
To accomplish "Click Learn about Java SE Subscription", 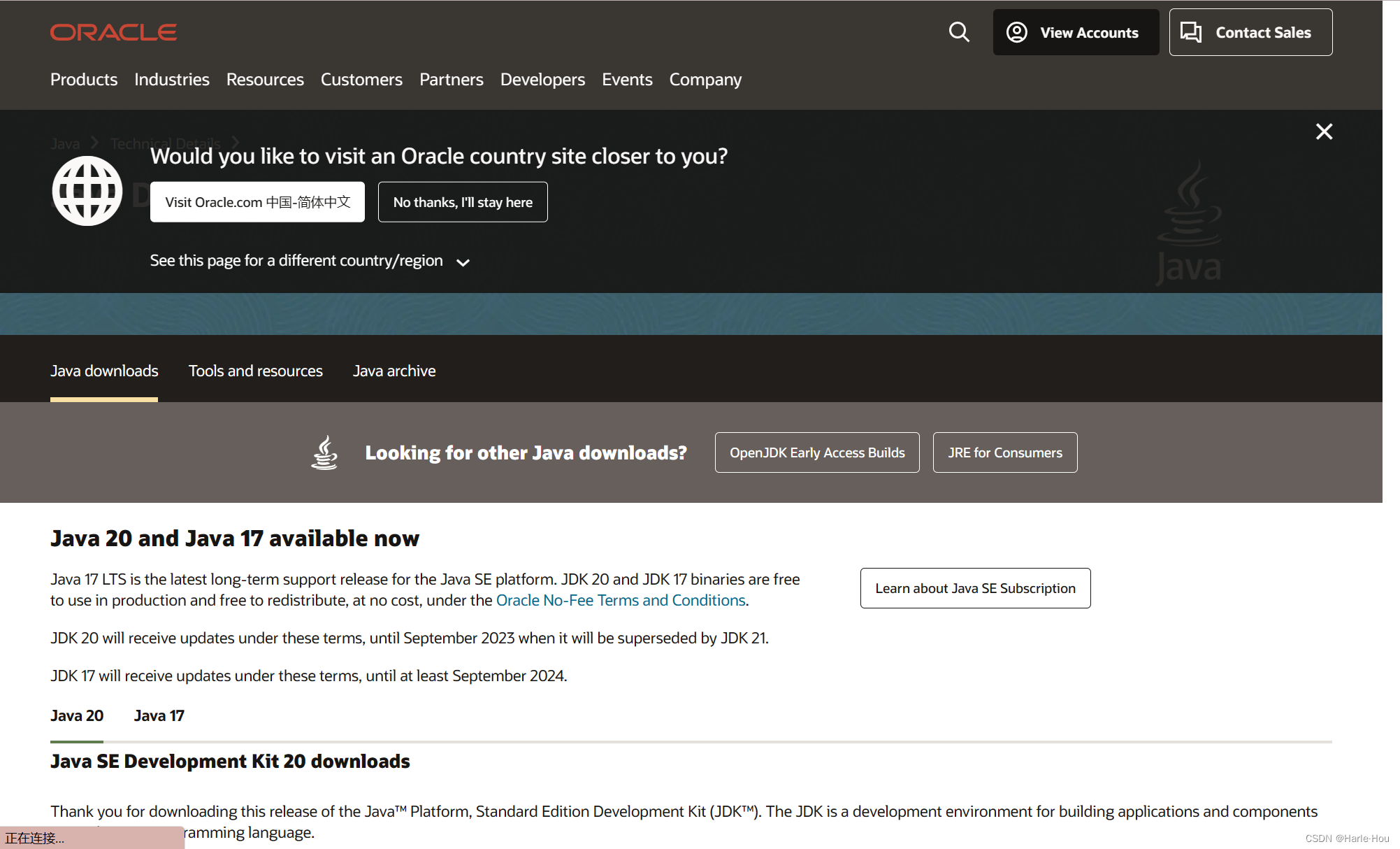I will (x=975, y=588).
